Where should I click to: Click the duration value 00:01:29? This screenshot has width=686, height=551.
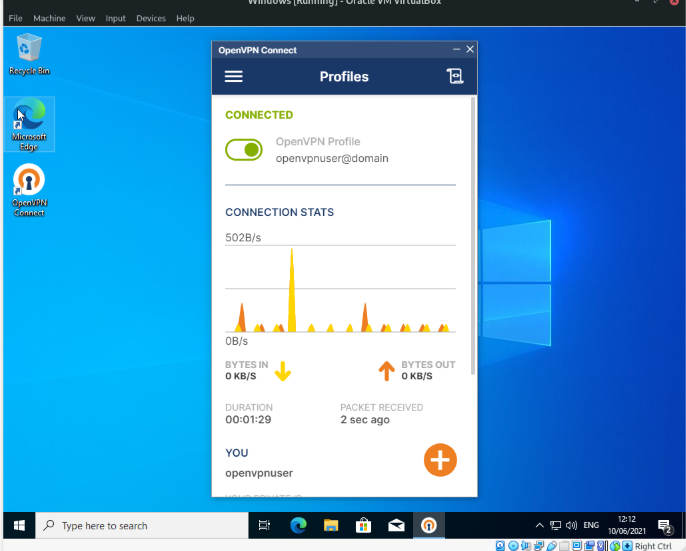(x=248, y=420)
